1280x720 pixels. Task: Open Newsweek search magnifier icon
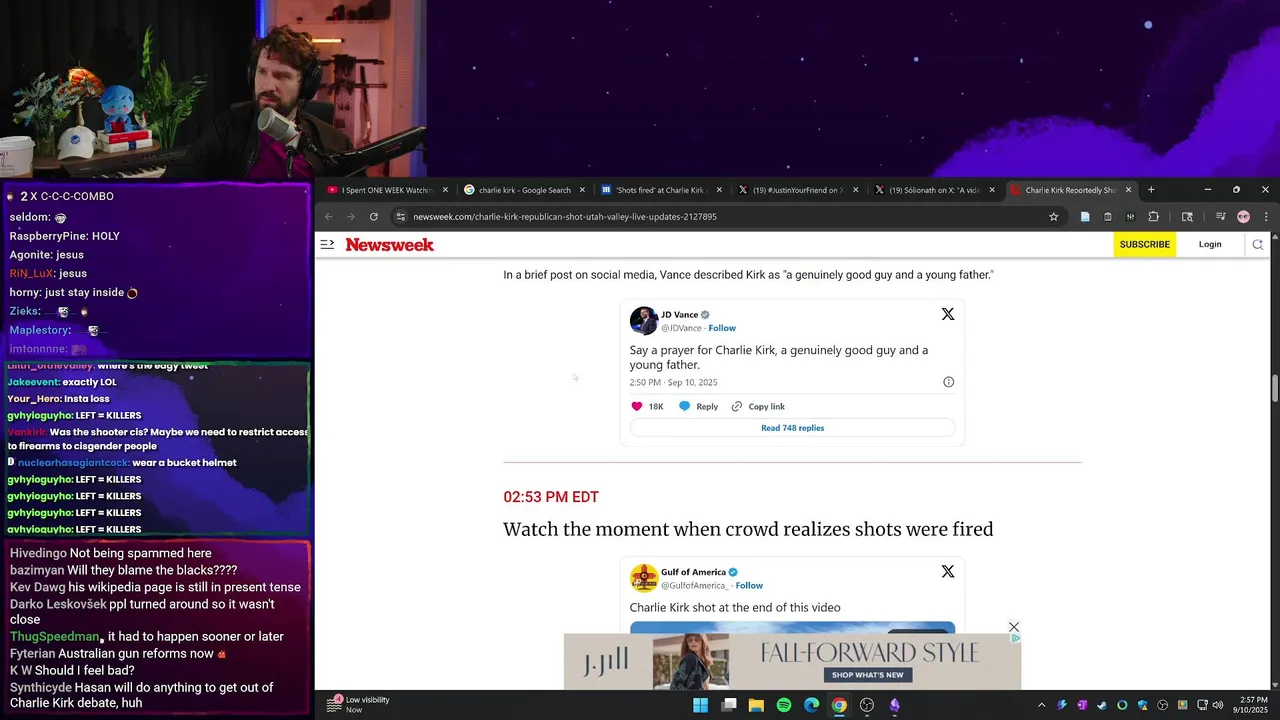[x=1258, y=244]
